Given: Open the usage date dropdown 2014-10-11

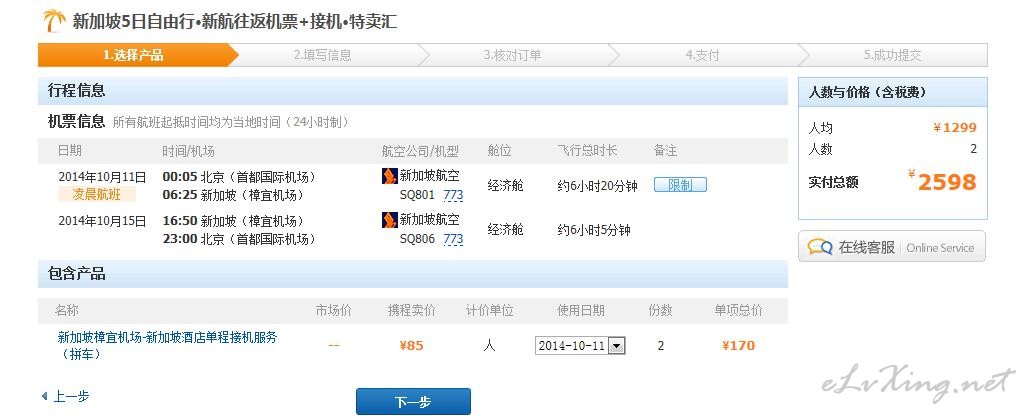Looking at the screenshot, I should 580,346.
